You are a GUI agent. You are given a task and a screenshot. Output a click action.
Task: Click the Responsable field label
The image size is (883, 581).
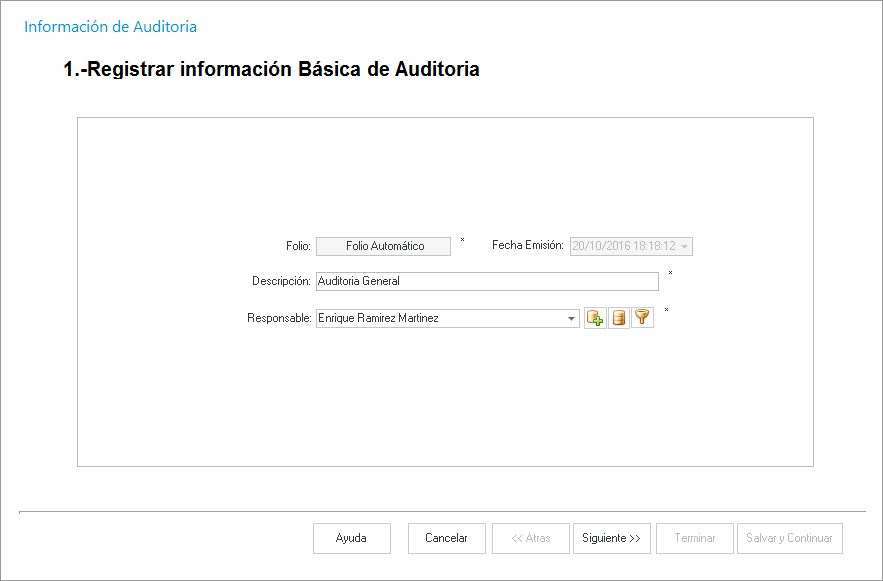tap(279, 319)
